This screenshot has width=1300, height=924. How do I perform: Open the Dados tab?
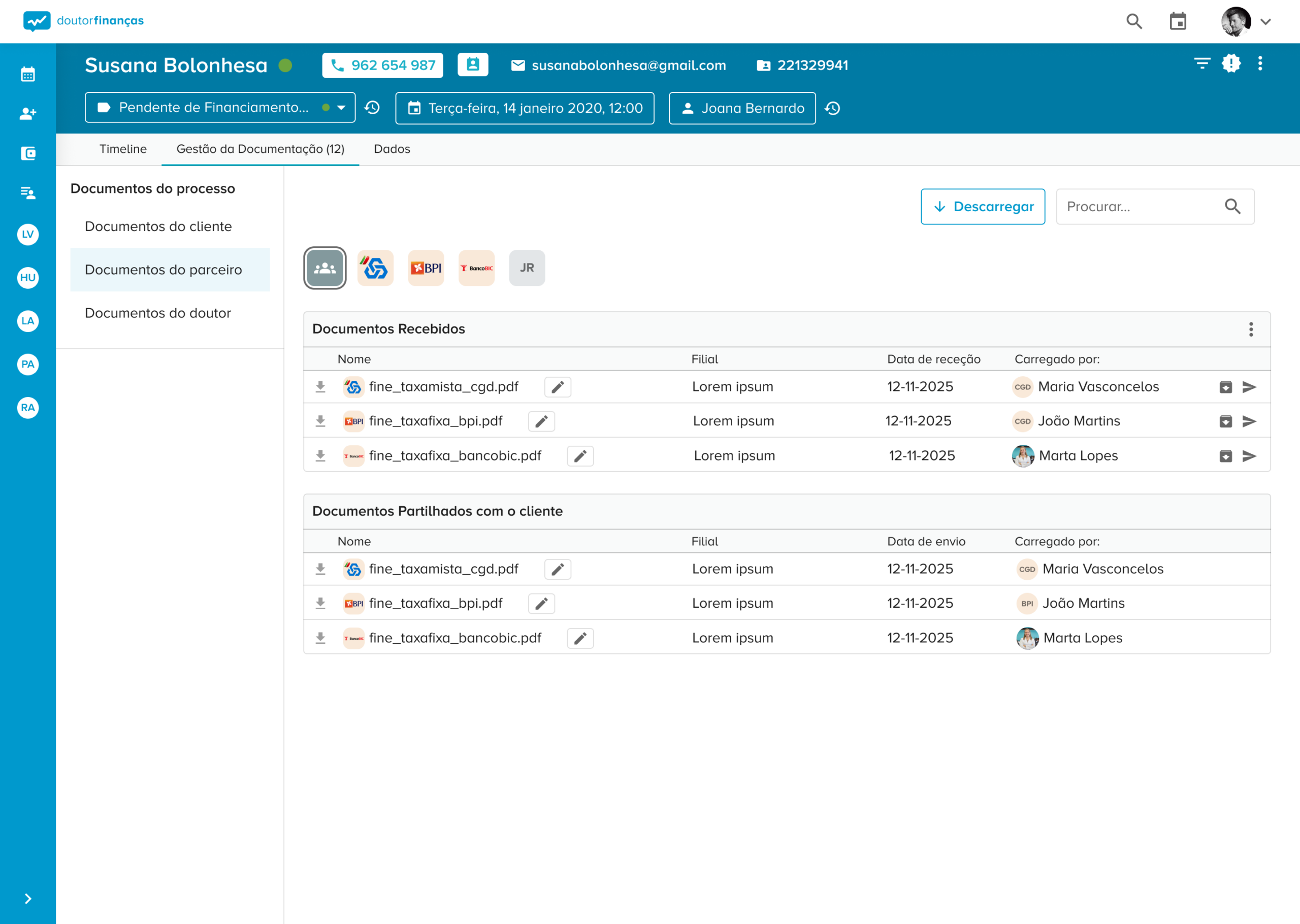click(x=392, y=149)
